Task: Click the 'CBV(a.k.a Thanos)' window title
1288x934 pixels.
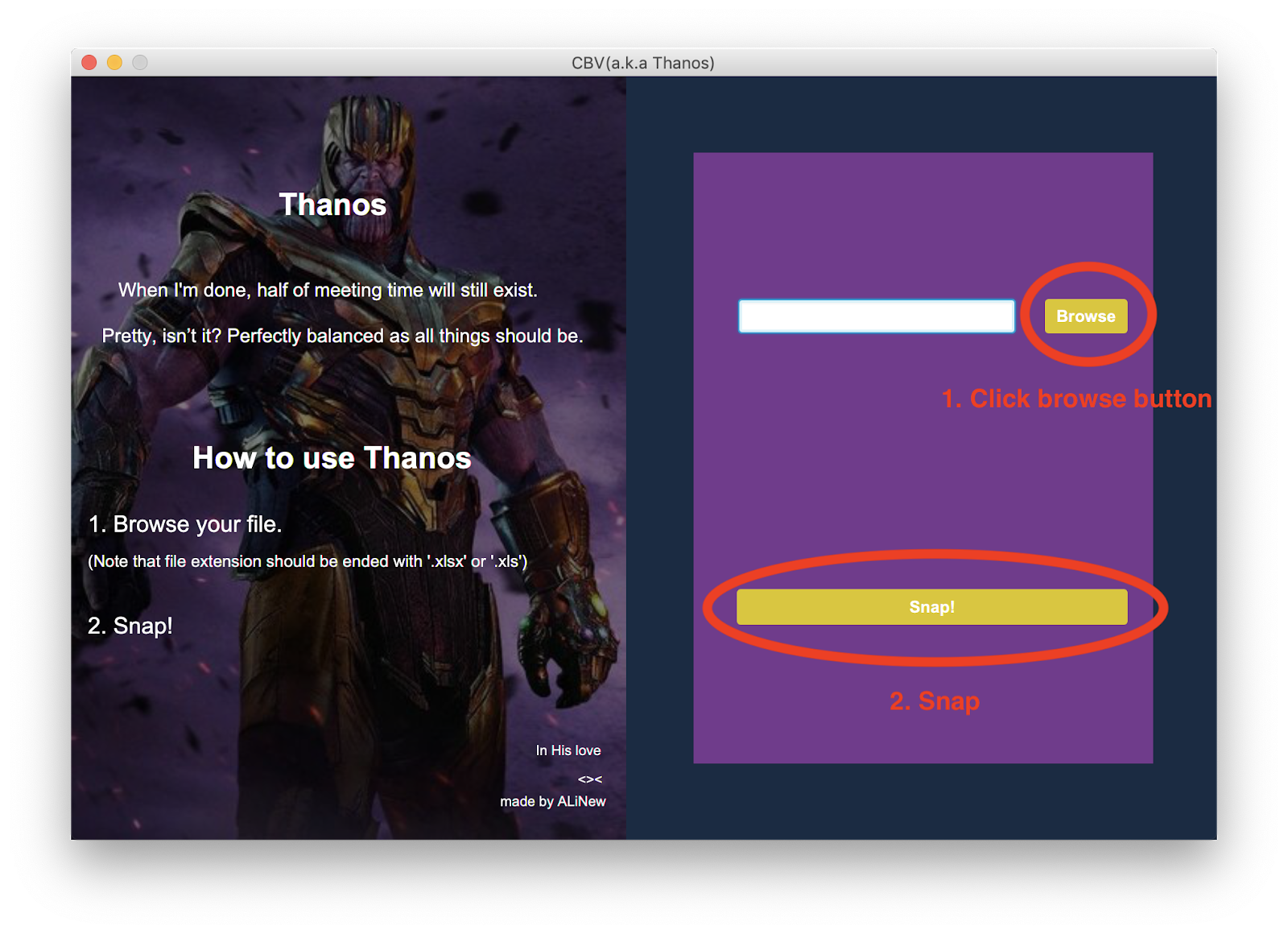Action: (643, 63)
